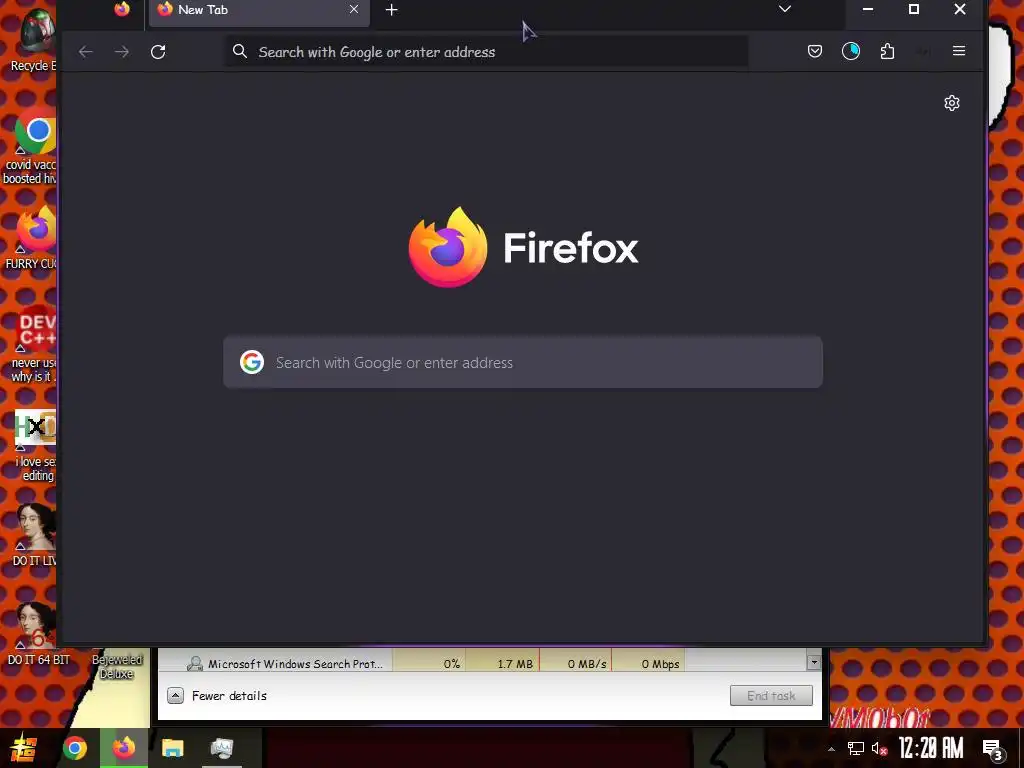Click Task Manager scrollbar down arrow
Image resolution: width=1024 pixels, height=768 pixels.
tap(814, 662)
